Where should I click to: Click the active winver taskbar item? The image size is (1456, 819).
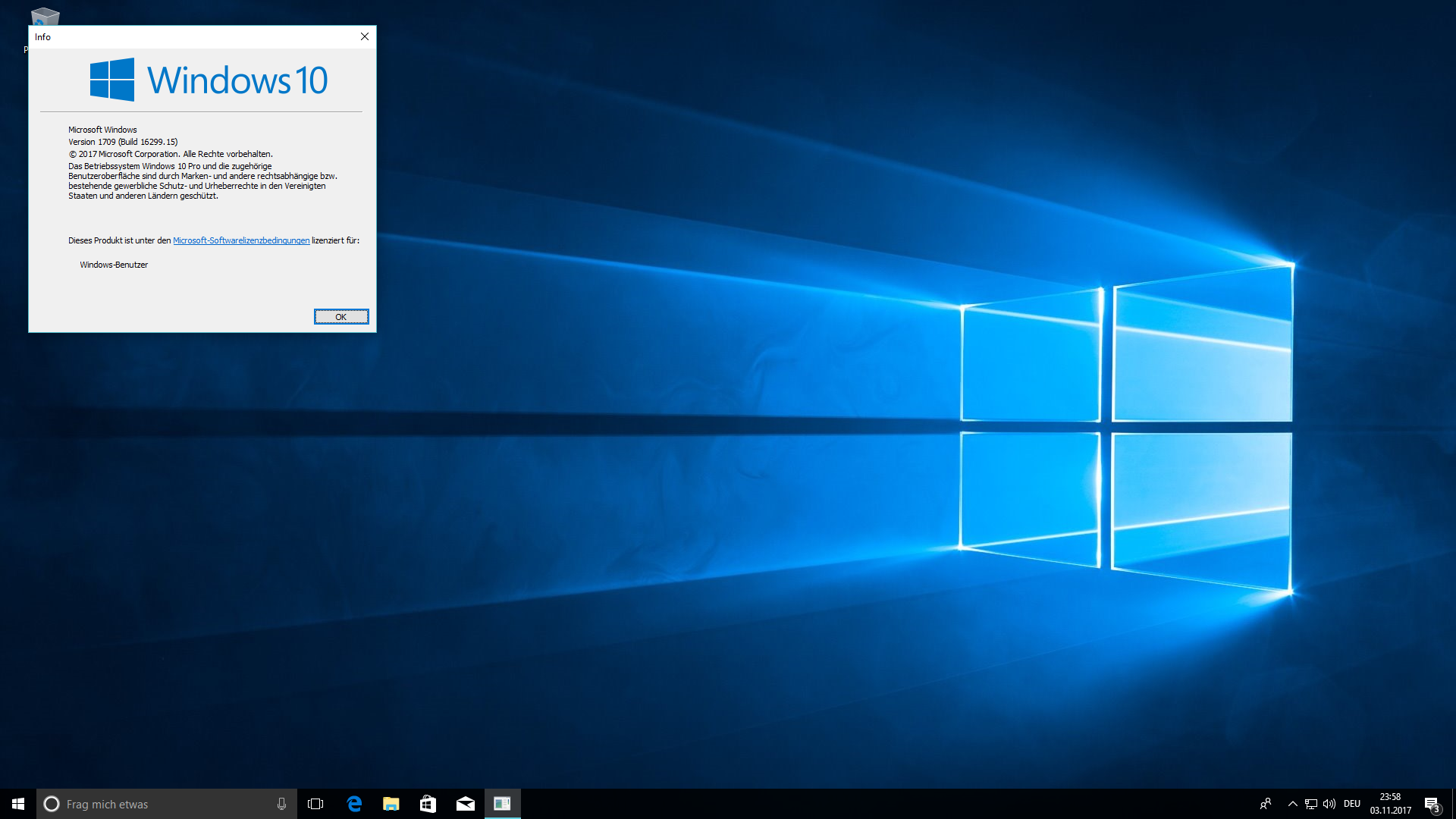pyautogui.click(x=502, y=804)
